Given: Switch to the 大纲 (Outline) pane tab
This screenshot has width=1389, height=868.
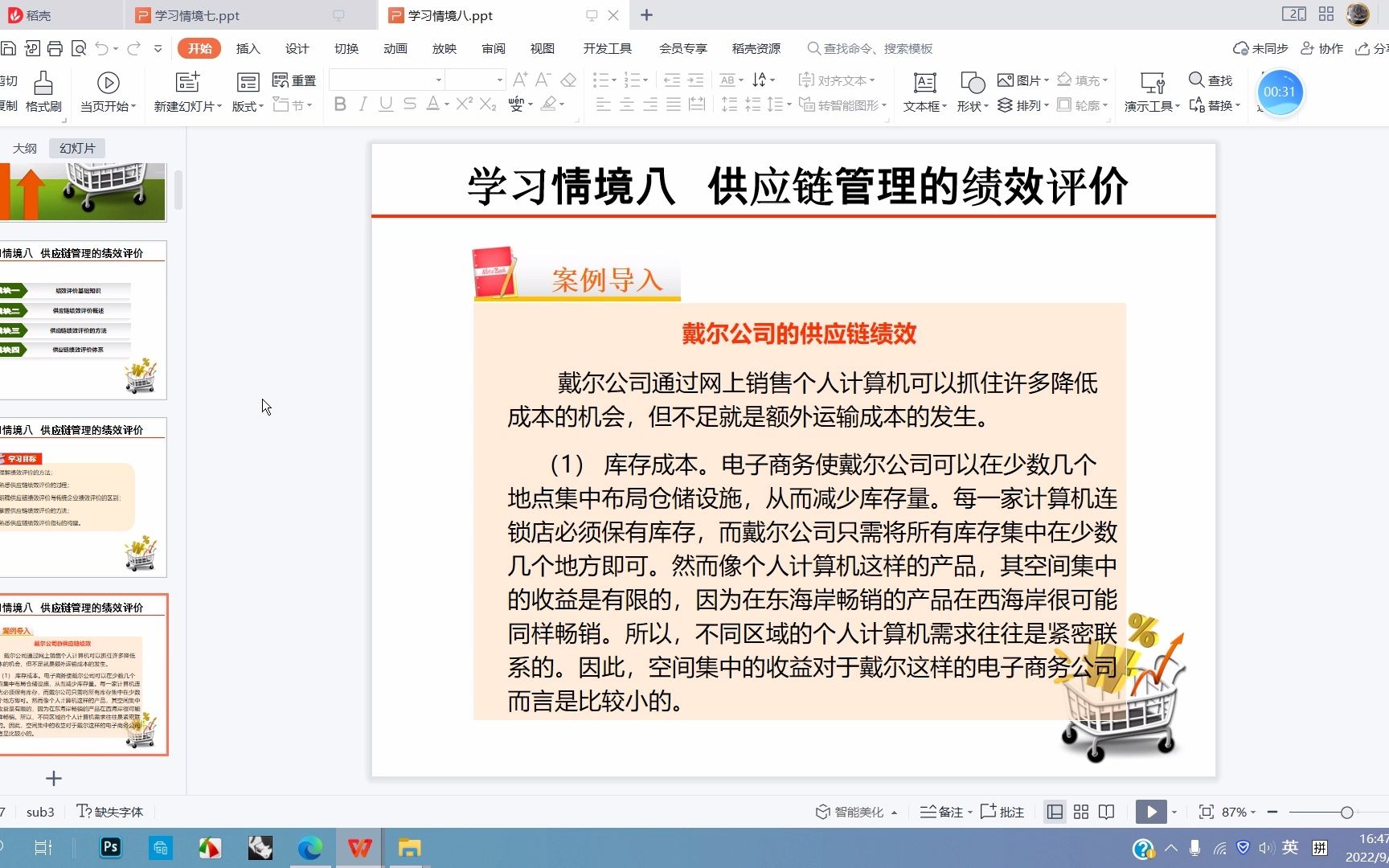Looking at the screenshot, I should coord(25,148).
